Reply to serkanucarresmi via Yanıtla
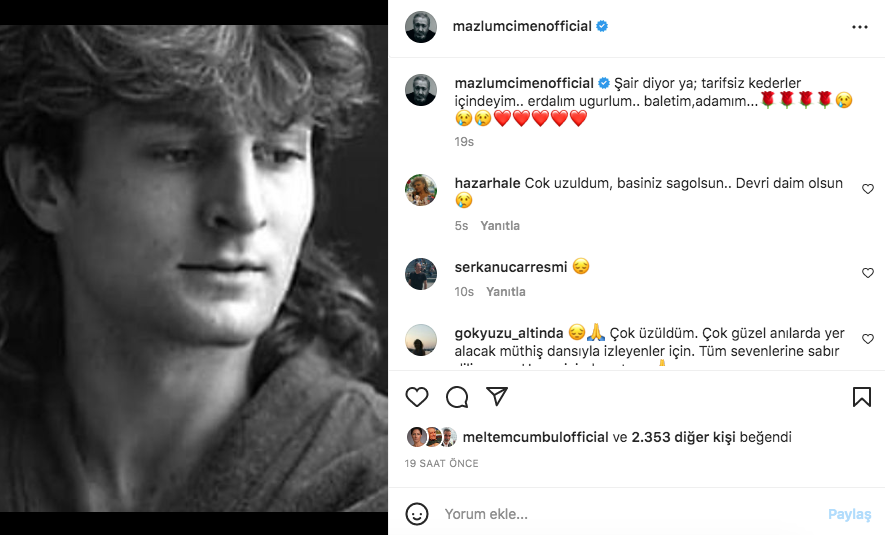The height and width of the screenshot is (535, 885). 506,292
